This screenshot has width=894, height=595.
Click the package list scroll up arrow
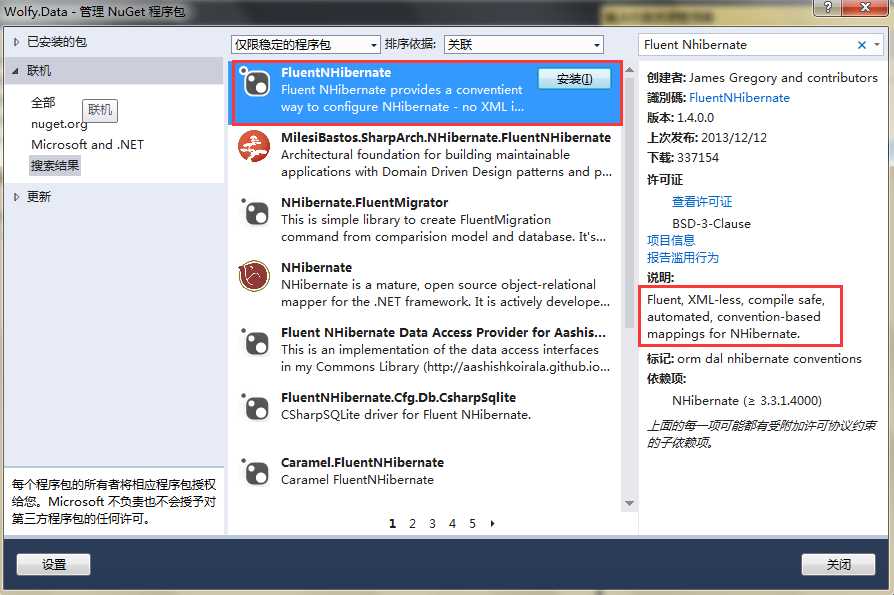click(x=629, y=70)
